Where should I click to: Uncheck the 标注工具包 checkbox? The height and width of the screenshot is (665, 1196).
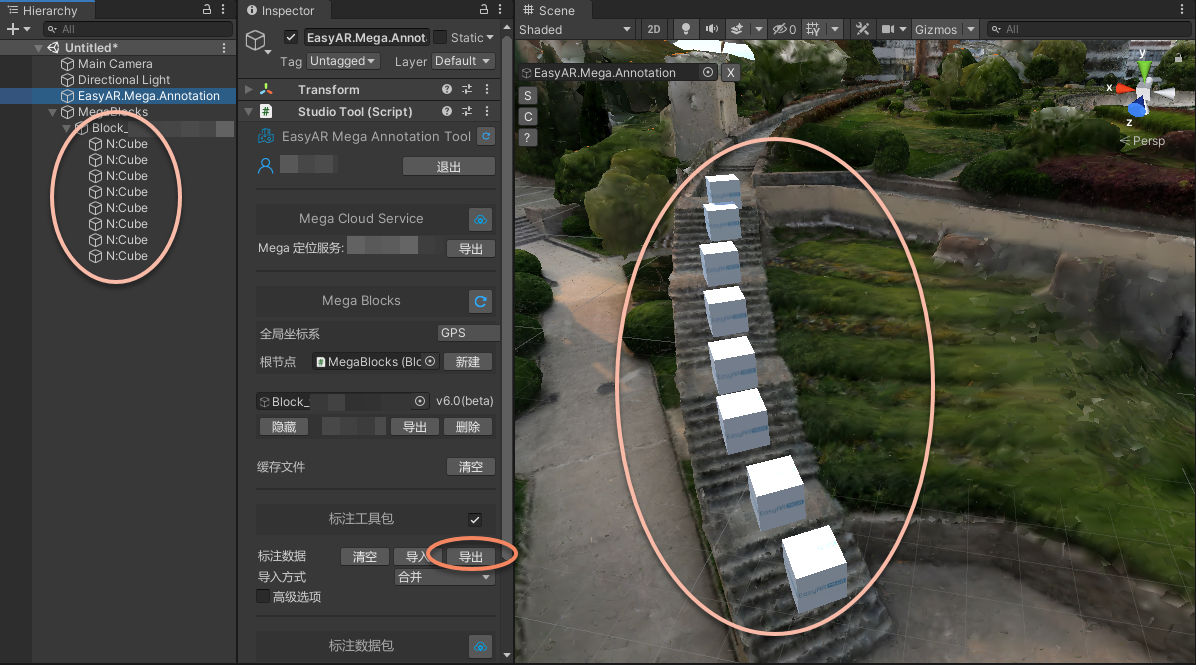(475, 519)
